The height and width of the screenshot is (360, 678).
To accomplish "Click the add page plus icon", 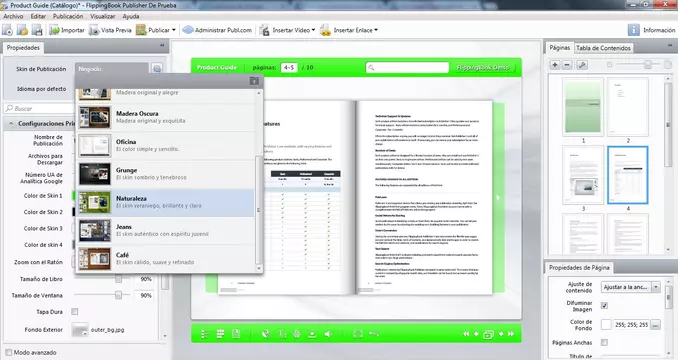I will 555,65.
